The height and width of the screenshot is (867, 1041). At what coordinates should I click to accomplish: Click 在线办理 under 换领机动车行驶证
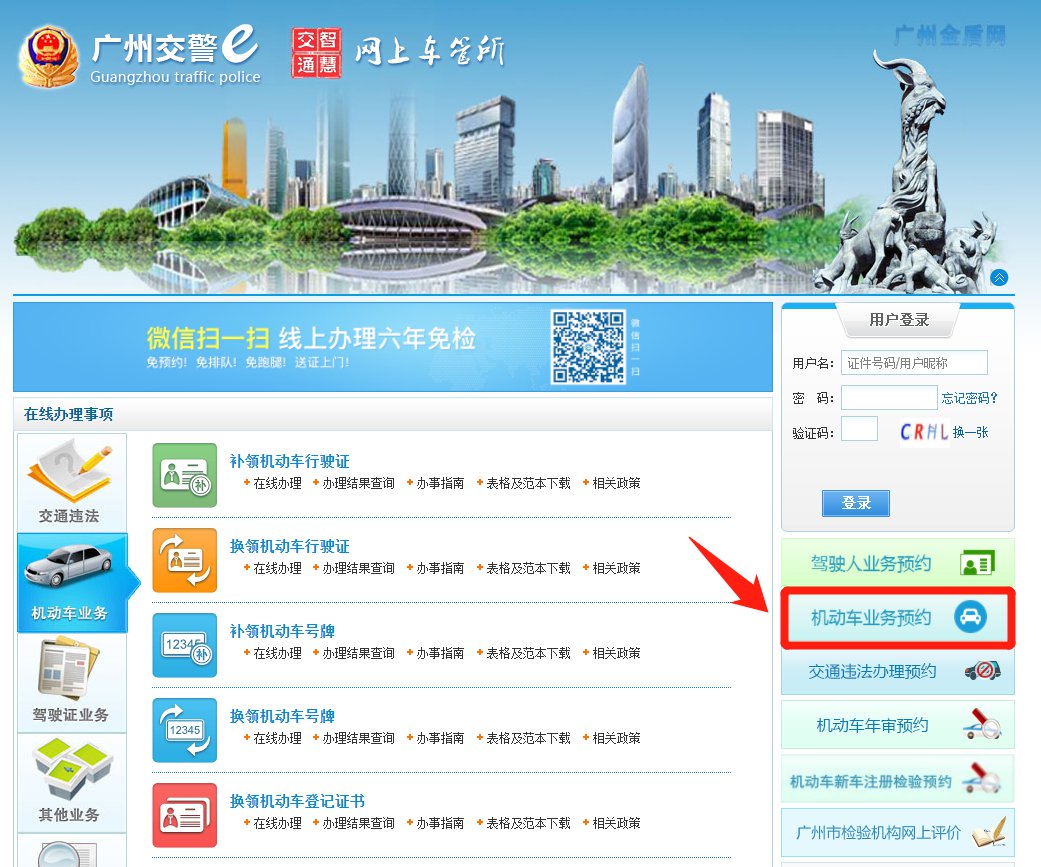tap(278, 568)
